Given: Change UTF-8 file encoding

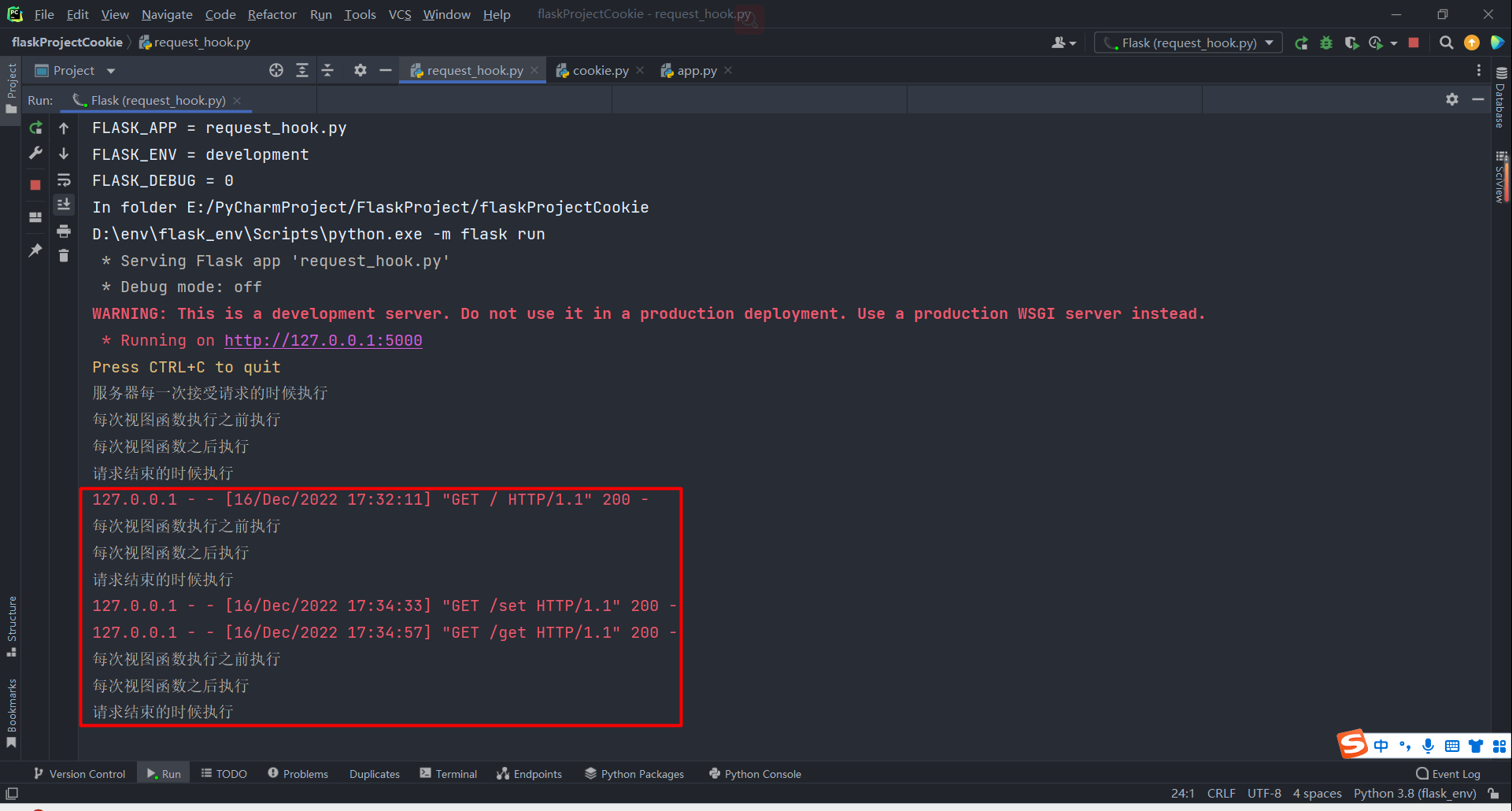Looking at the screenshot, I should 1264,794.
